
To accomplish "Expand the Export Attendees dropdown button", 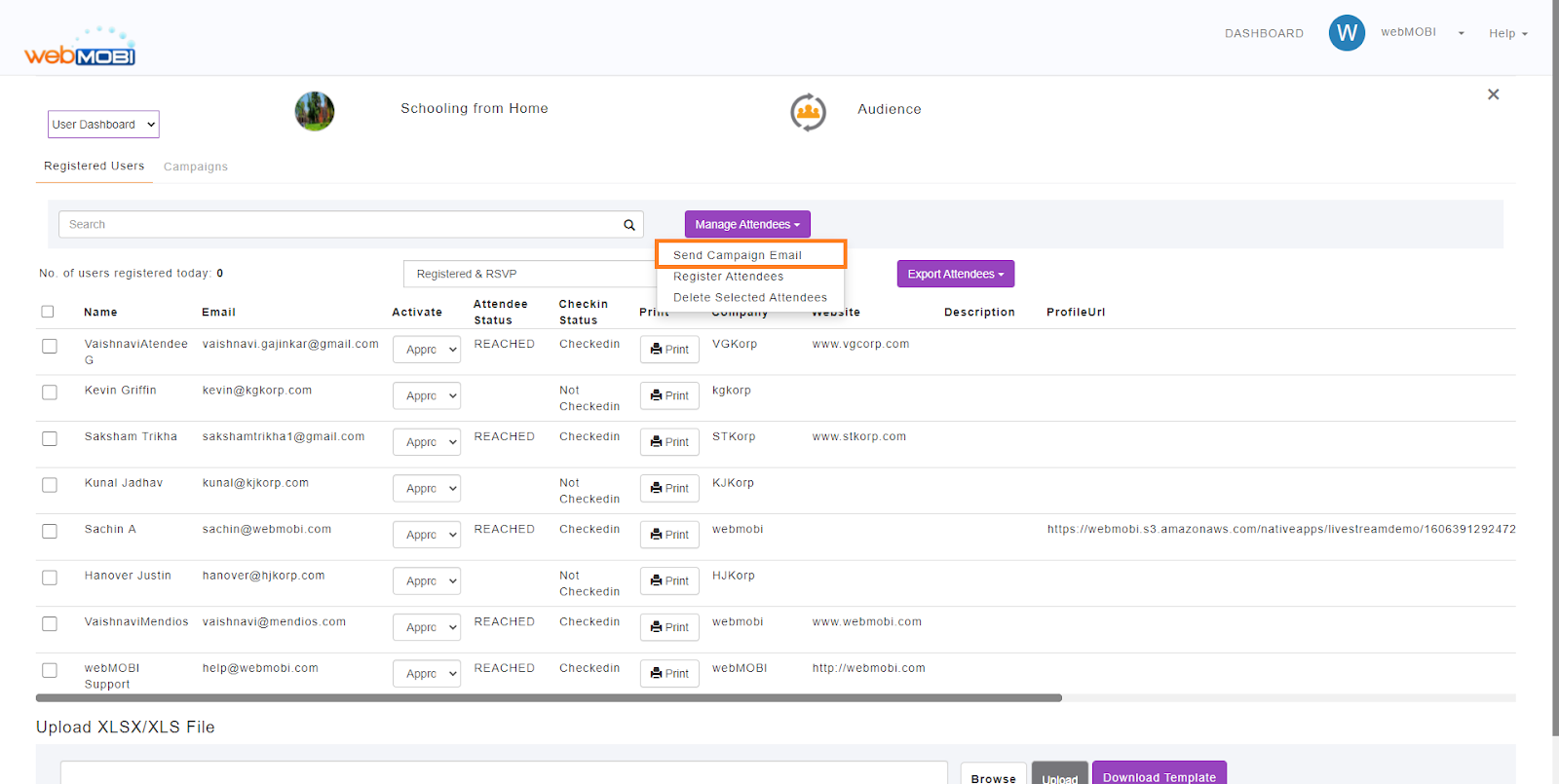I will (956, 274).
